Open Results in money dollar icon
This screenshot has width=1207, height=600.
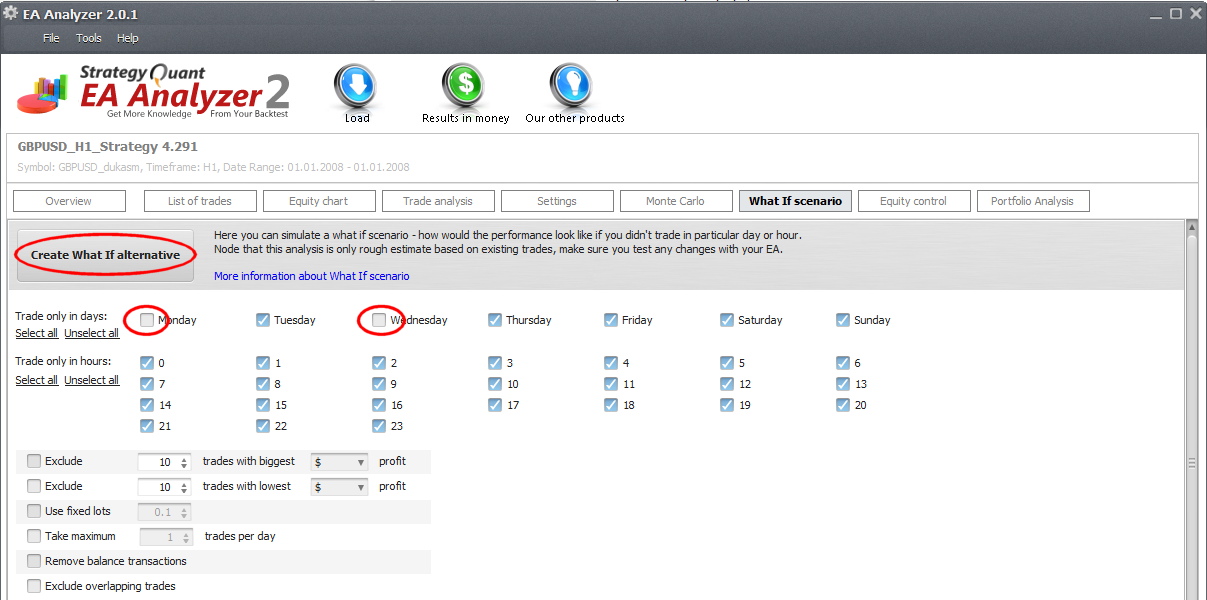tap(465, 87)
